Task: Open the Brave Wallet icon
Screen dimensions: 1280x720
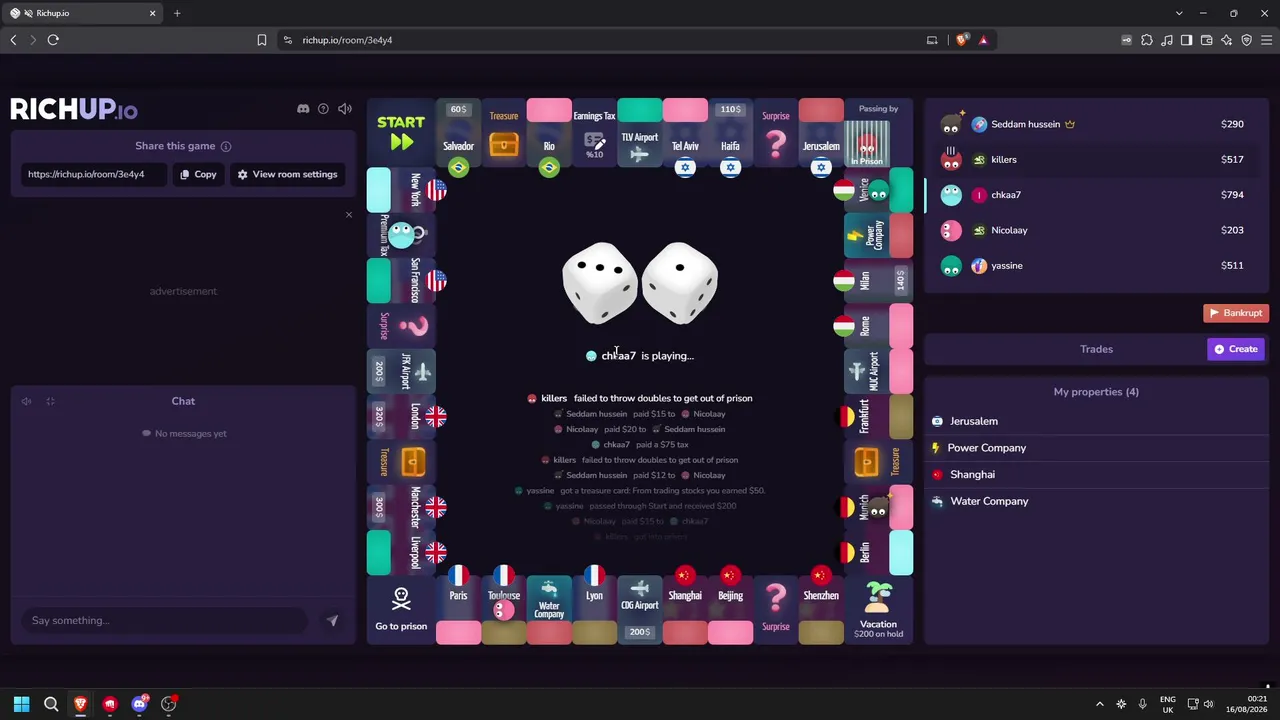Action: (x=1206, y=40)
